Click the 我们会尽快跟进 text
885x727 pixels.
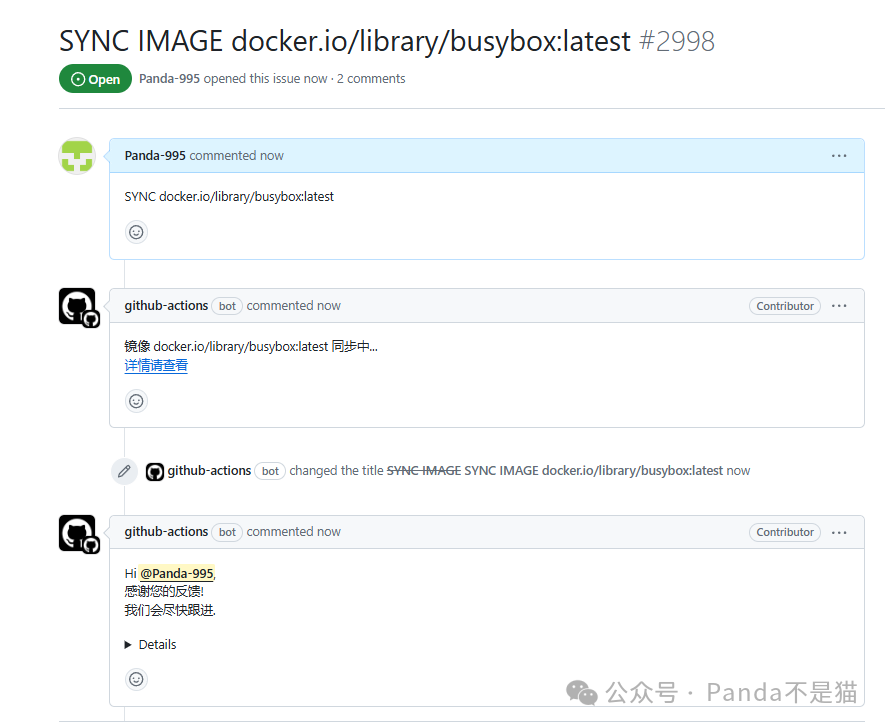tap(170, 610)
